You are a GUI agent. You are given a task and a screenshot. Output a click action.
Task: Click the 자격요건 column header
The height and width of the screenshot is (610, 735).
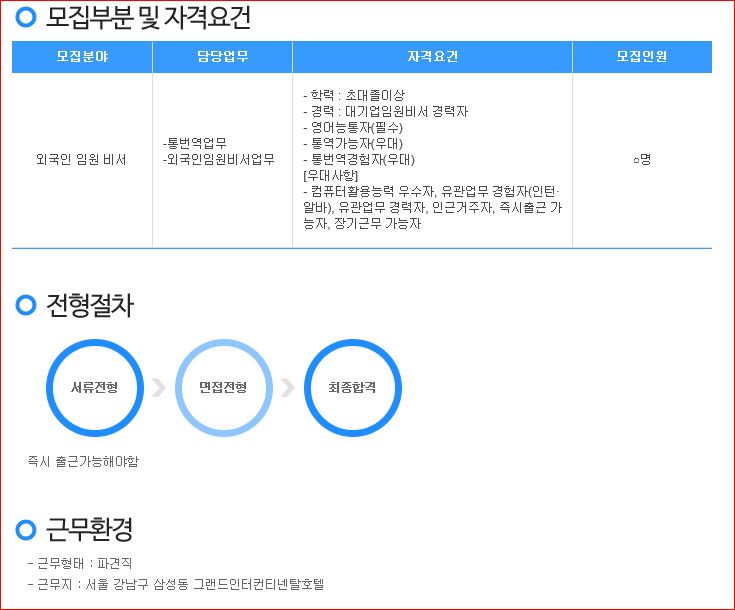(x=432, y=57)
